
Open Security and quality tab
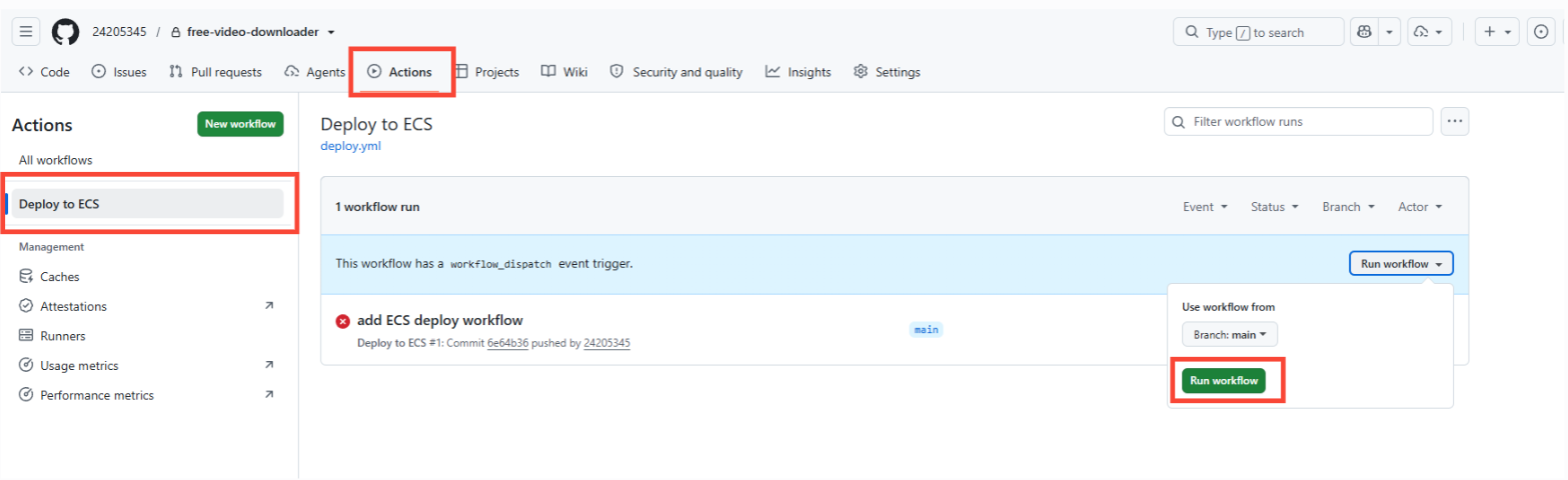[x=677, y=72]
